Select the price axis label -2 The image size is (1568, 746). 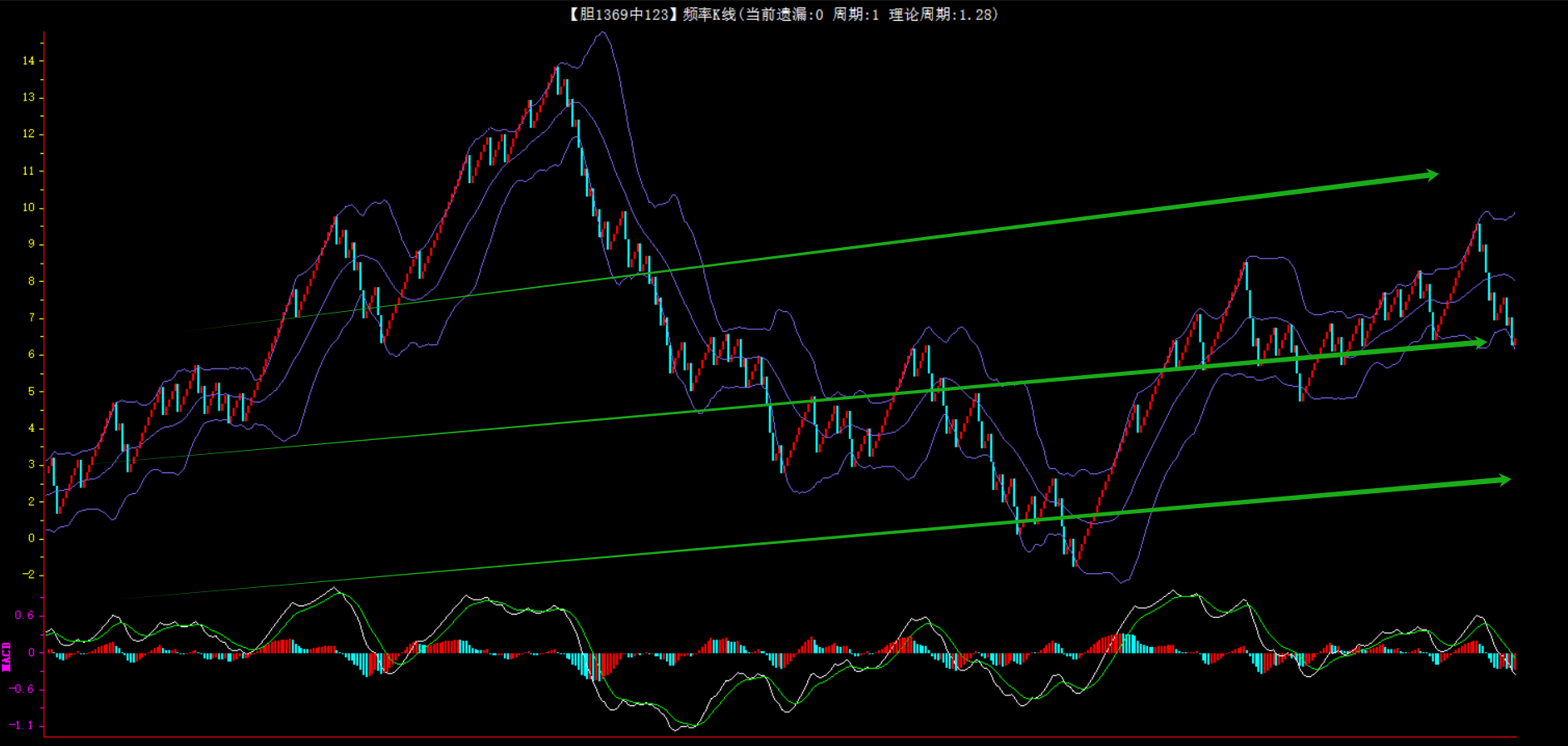[x=30, y=575]
